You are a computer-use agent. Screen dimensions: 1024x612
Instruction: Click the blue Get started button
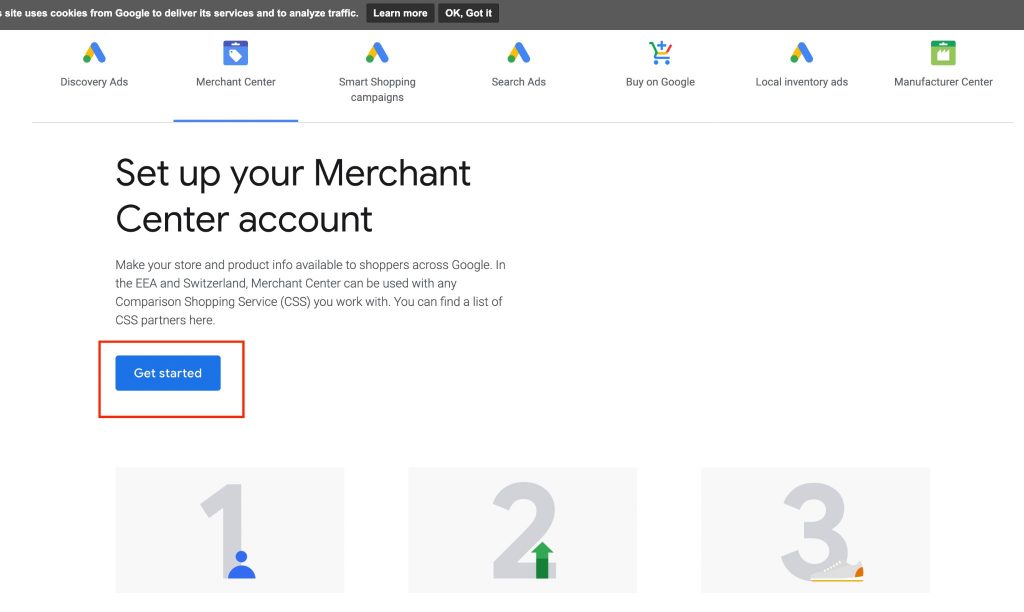tap(168, 373)
